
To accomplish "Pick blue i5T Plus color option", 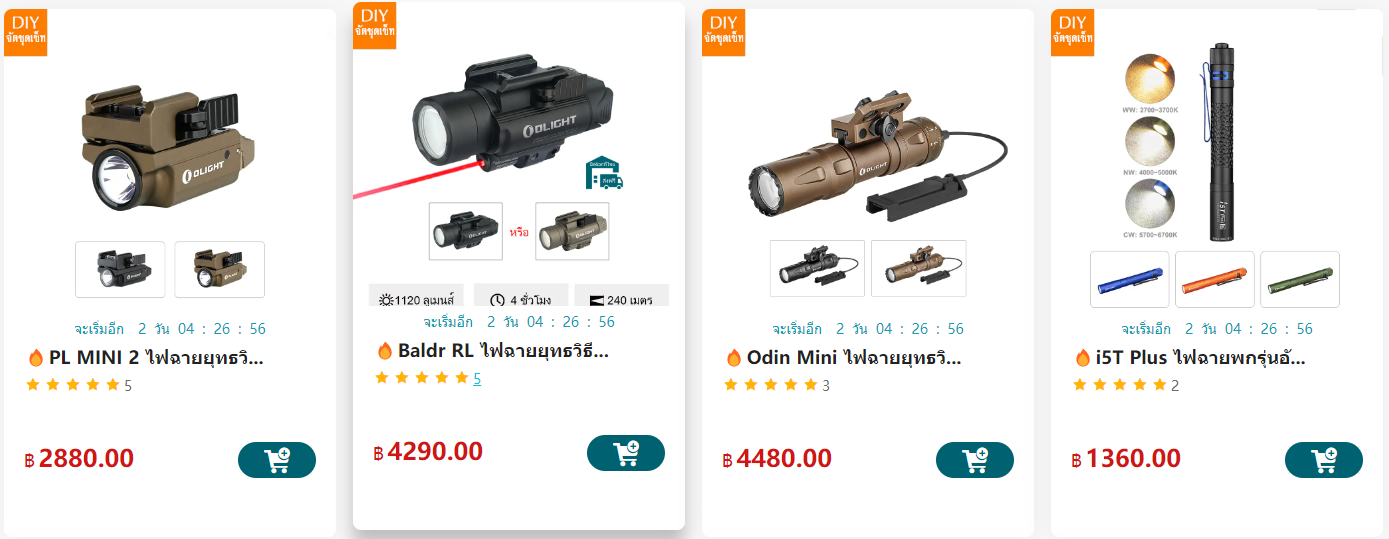I will (1130, 279).
